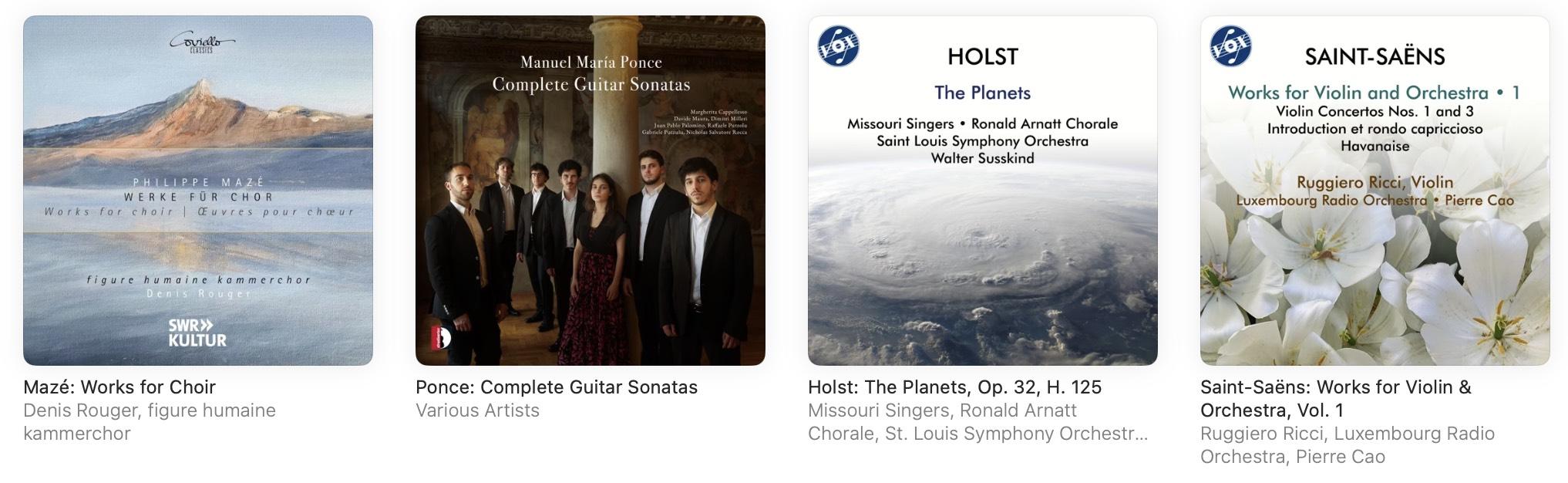Click Manuel María Ponce text on cover
The height and width of the screenshot is (483, 1568).
pyautogui.click(x=591, y=62)
